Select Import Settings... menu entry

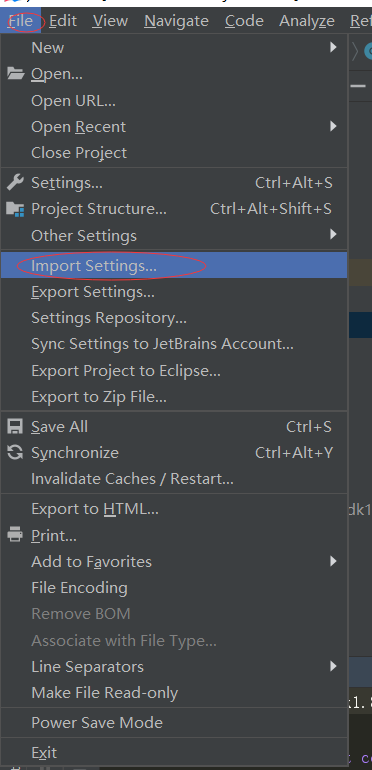pos(174,265)
